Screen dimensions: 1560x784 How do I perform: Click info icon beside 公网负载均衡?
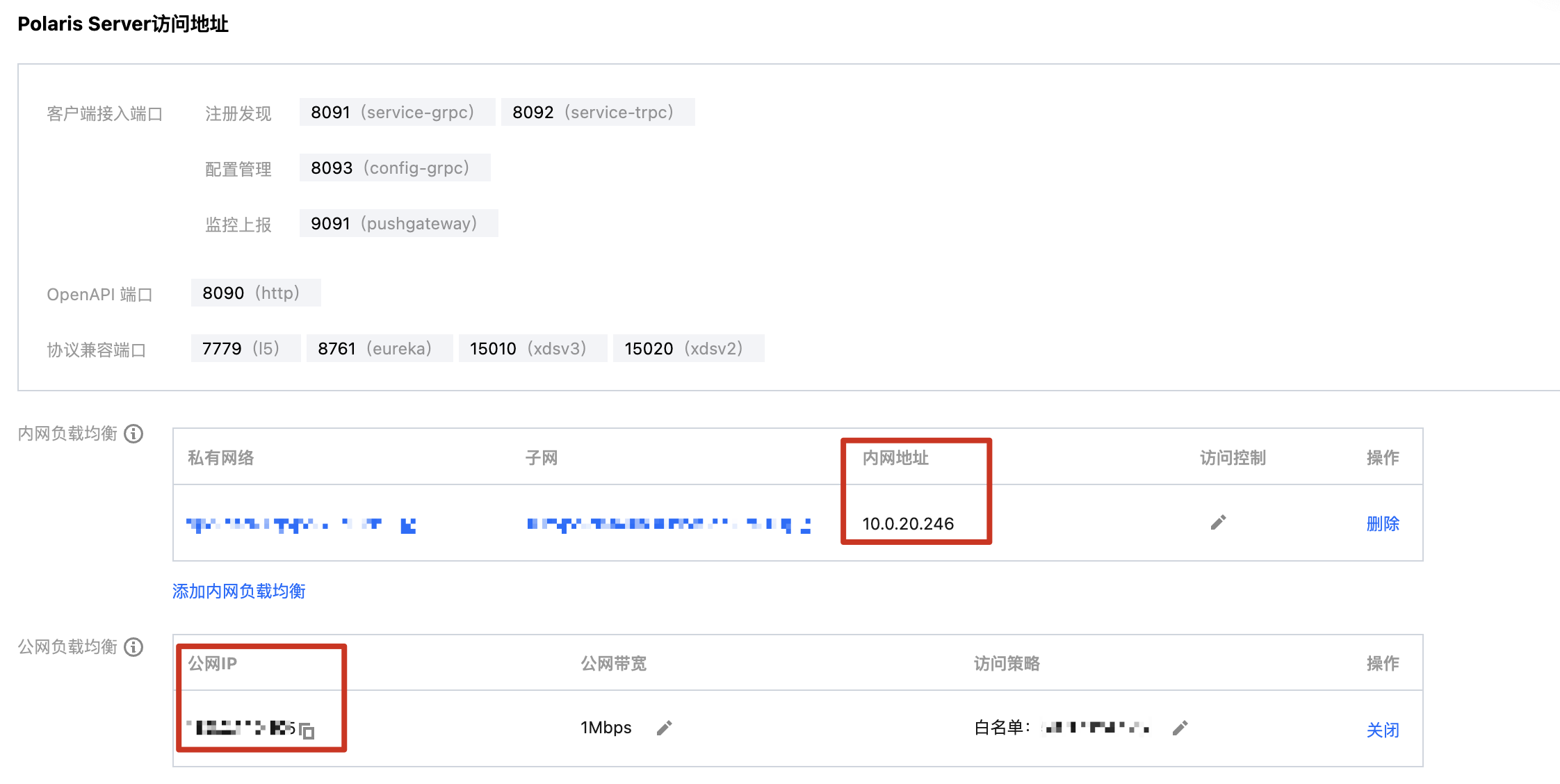pos(133,647)
